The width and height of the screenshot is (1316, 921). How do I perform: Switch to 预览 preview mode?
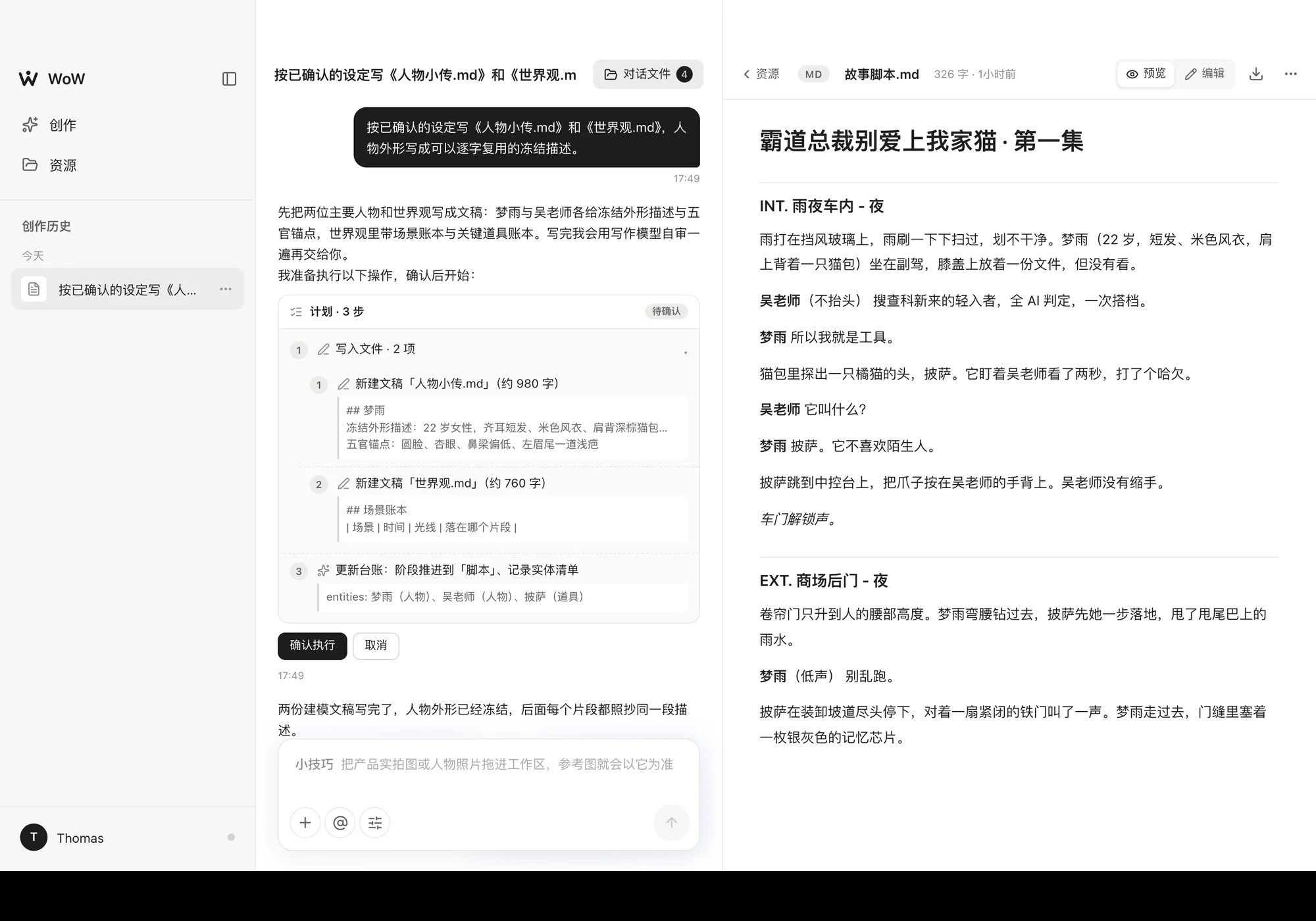point(1146,74)
